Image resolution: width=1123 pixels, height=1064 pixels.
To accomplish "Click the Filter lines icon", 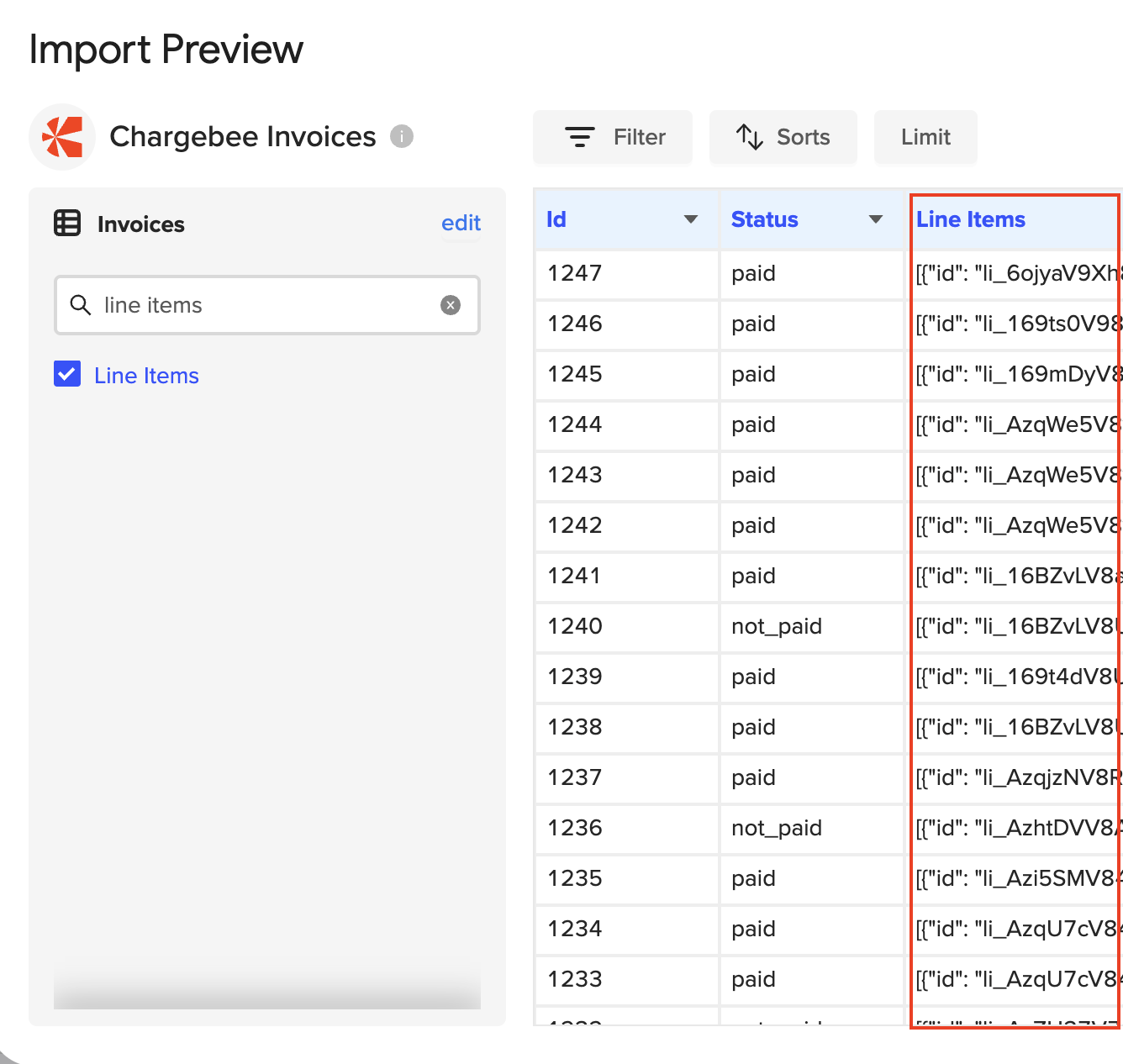I will point(579,137).
